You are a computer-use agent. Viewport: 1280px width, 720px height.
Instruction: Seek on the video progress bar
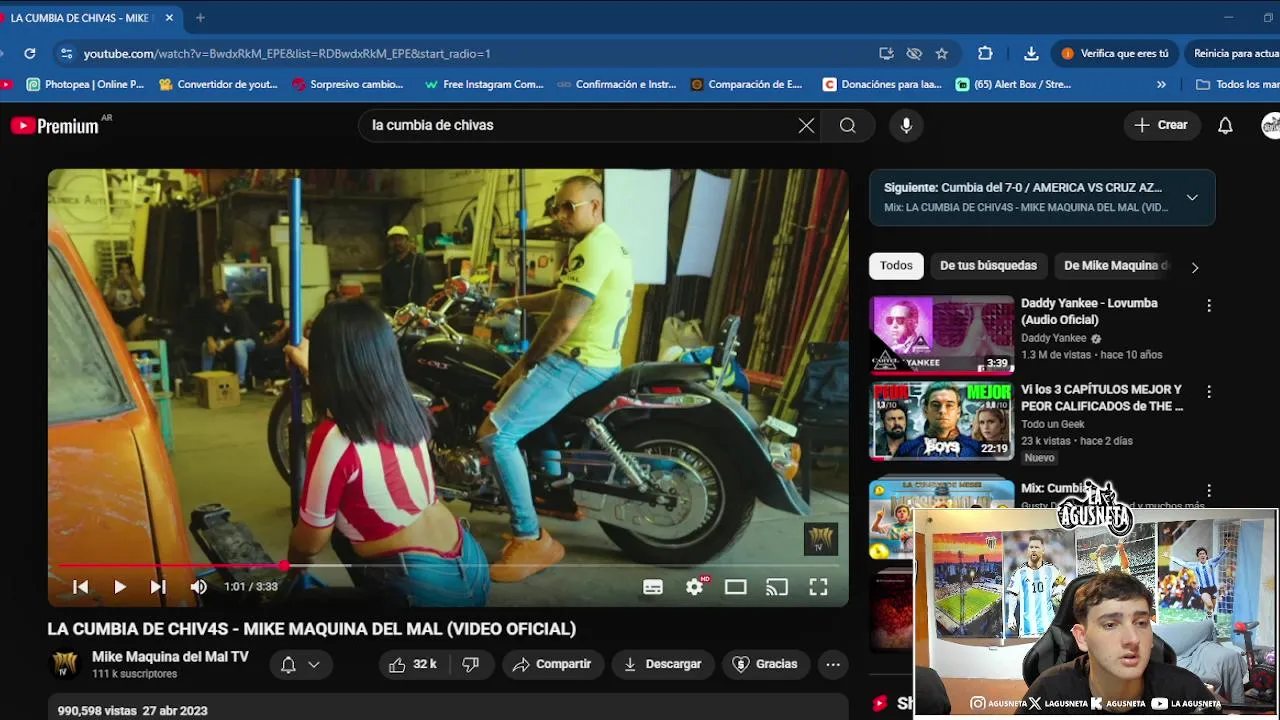pos(448,566)
